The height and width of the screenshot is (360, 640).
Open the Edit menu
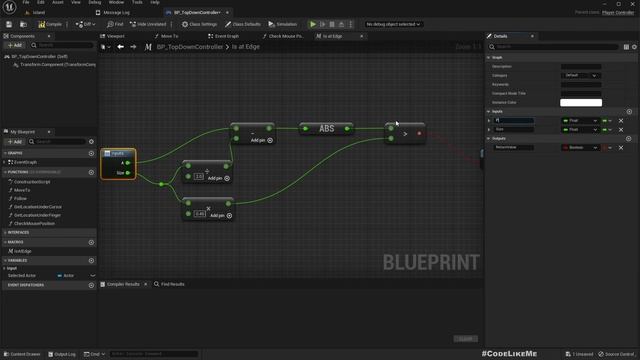pyautogui.click(x=41, y=2)
